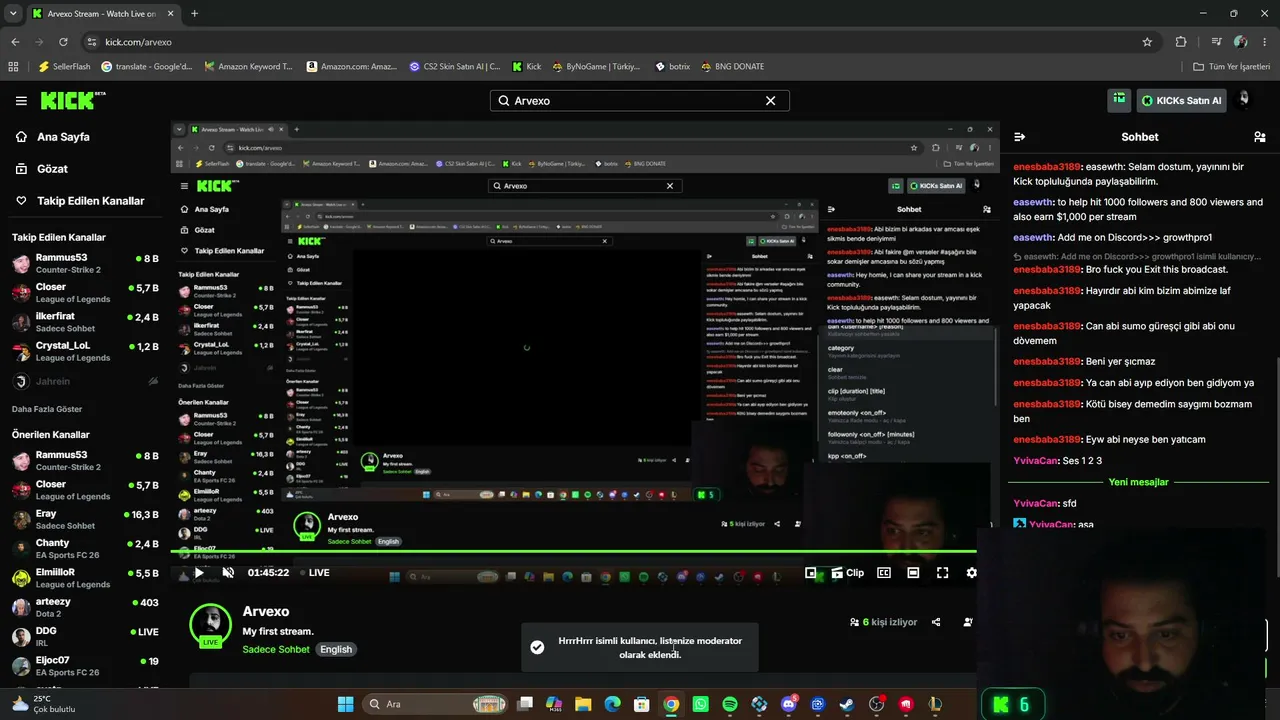Open the ByNoGame bookmark

click(x=596, y=67)
